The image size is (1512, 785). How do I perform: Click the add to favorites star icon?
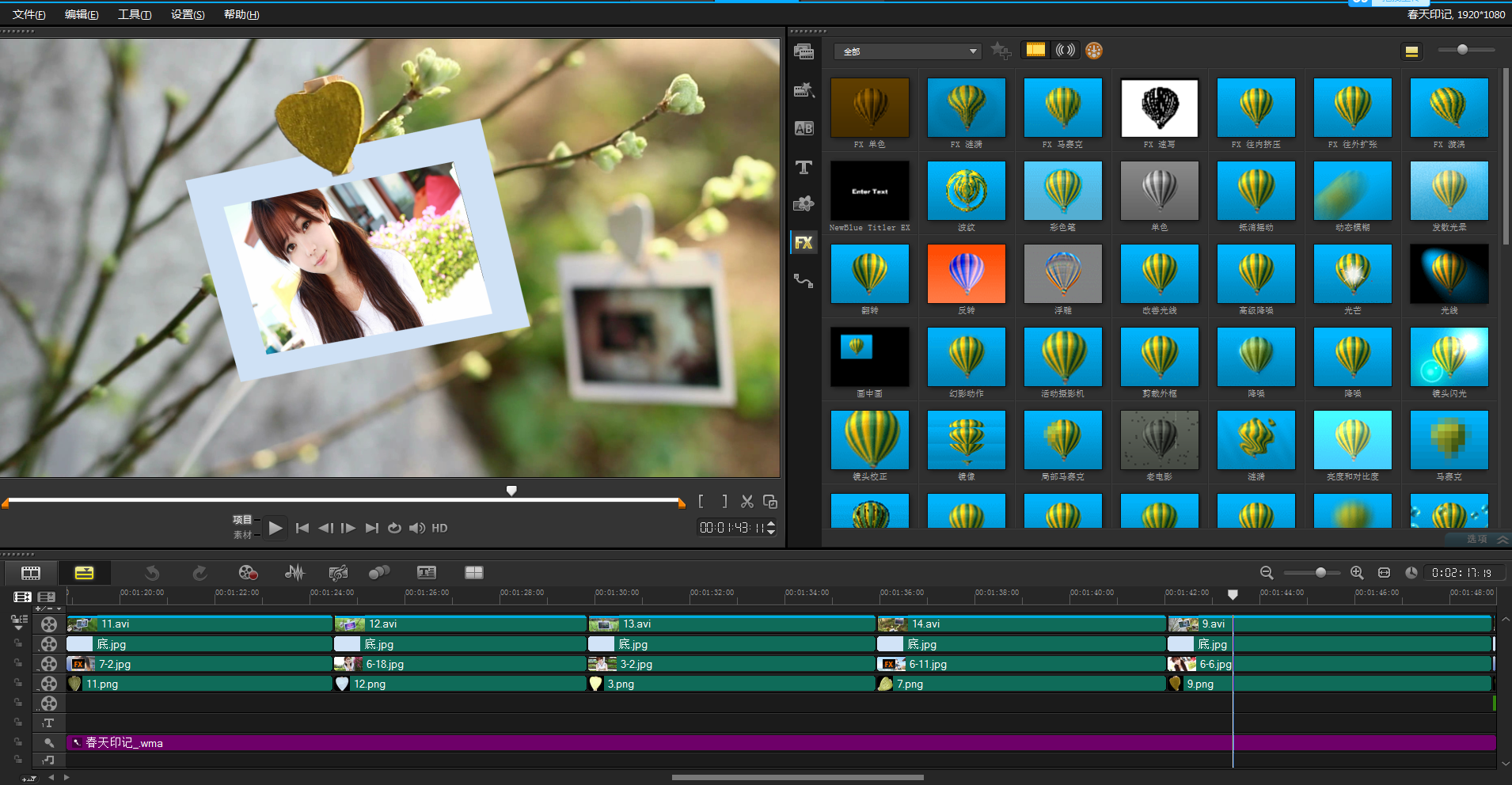pyautogui.click(x=1001, y=51)
